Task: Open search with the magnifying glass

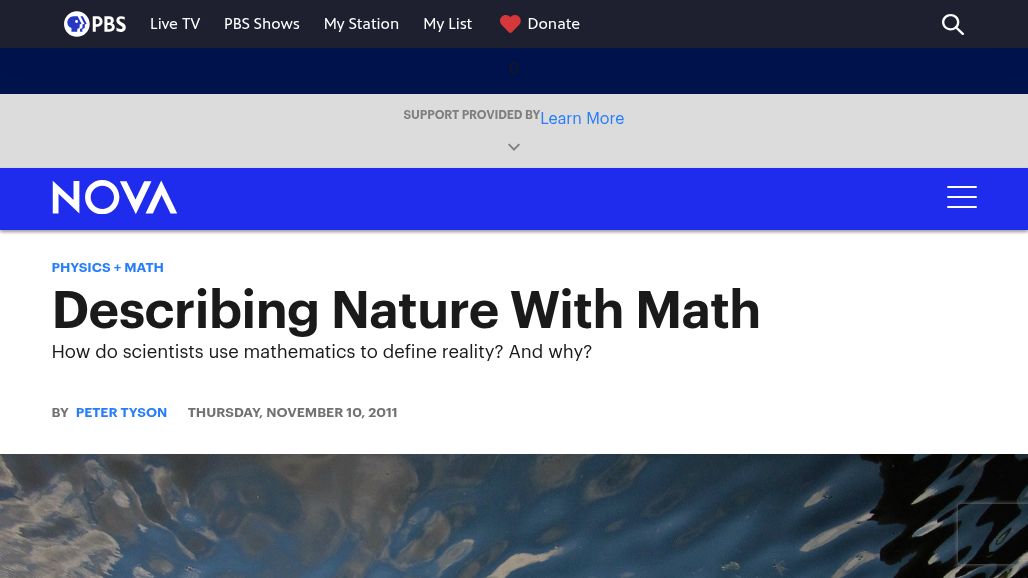Action: (952, 24)
